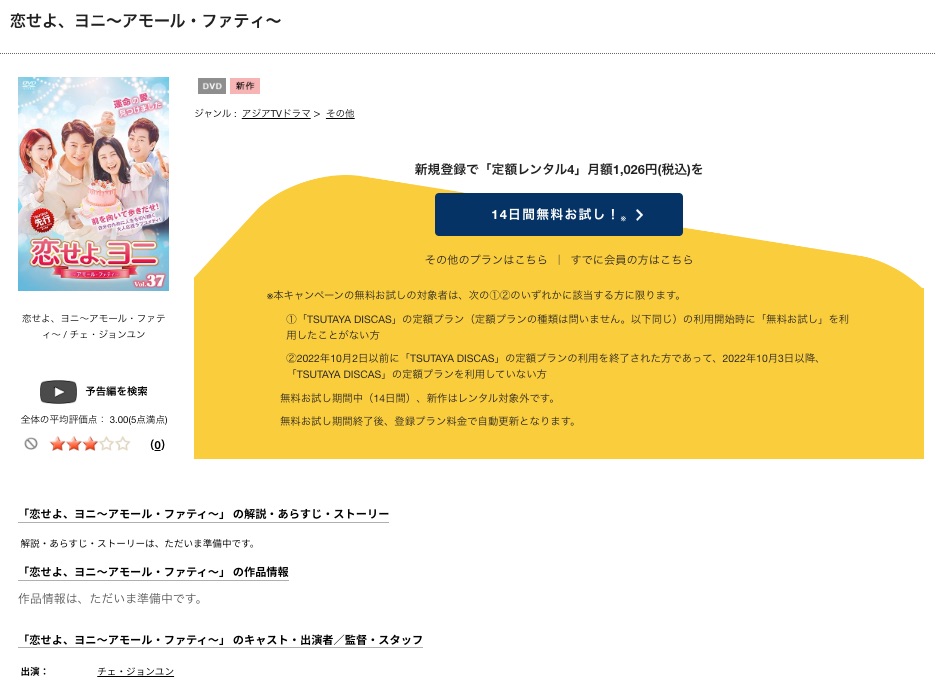936x685 pixels.
Task: Click the 恋せよ、ヨニ Vol.37 DVD cover image
Action: point(94,184)
